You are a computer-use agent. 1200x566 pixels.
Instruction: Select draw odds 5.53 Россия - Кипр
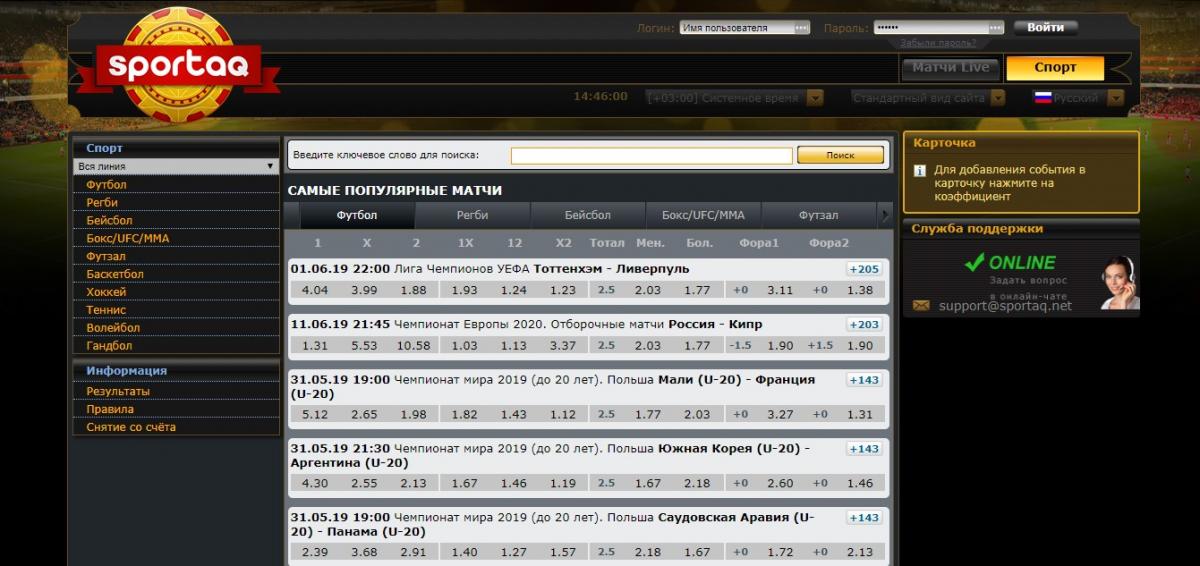(x=365, y=346)
